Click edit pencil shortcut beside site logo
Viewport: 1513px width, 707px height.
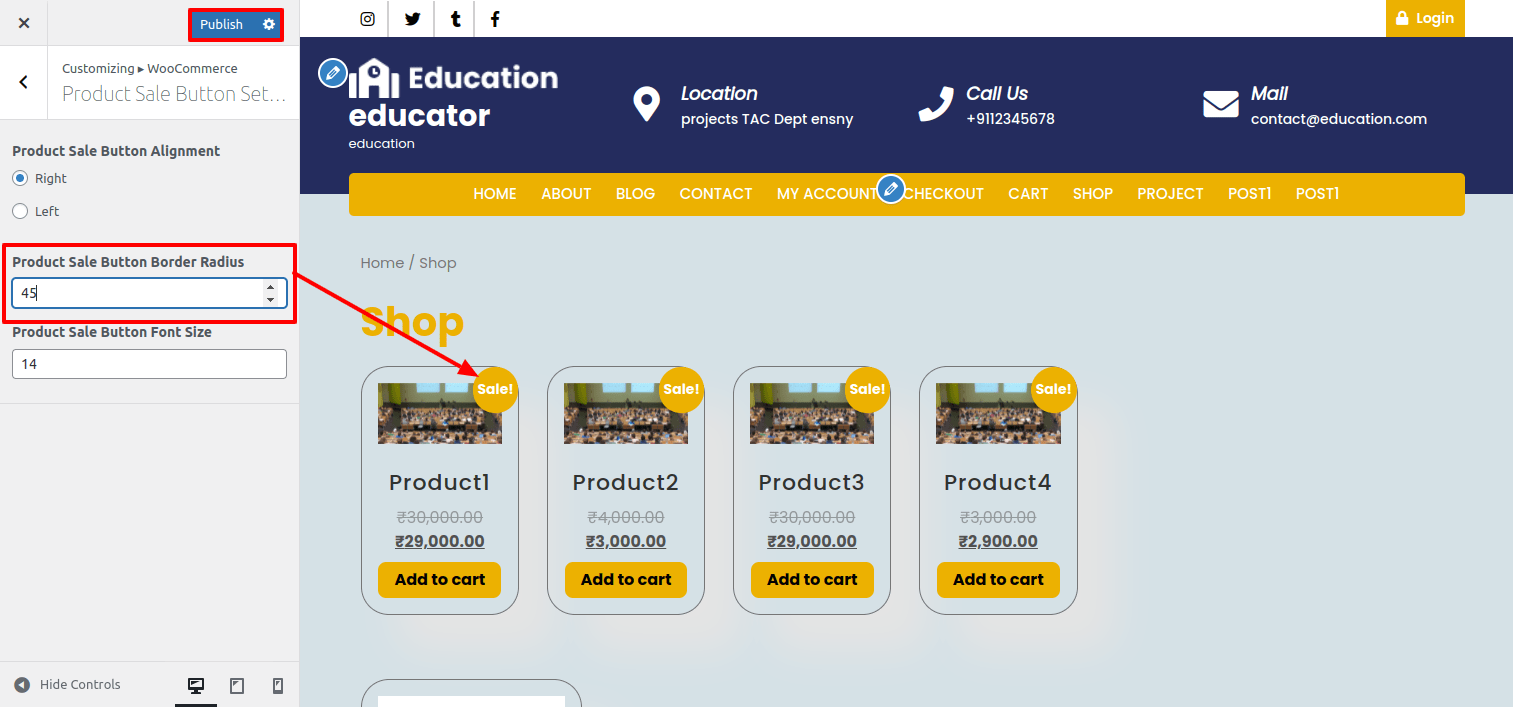332,73
